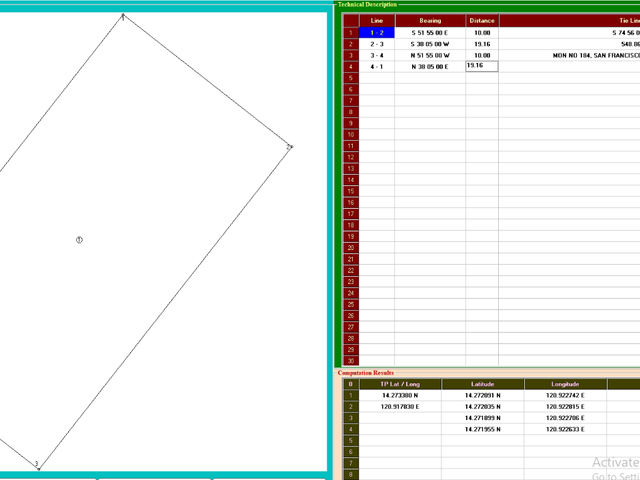Select the highlighted Line 1 - 2 cell
This screenshot has width=640, height=480.
point(377,33)
